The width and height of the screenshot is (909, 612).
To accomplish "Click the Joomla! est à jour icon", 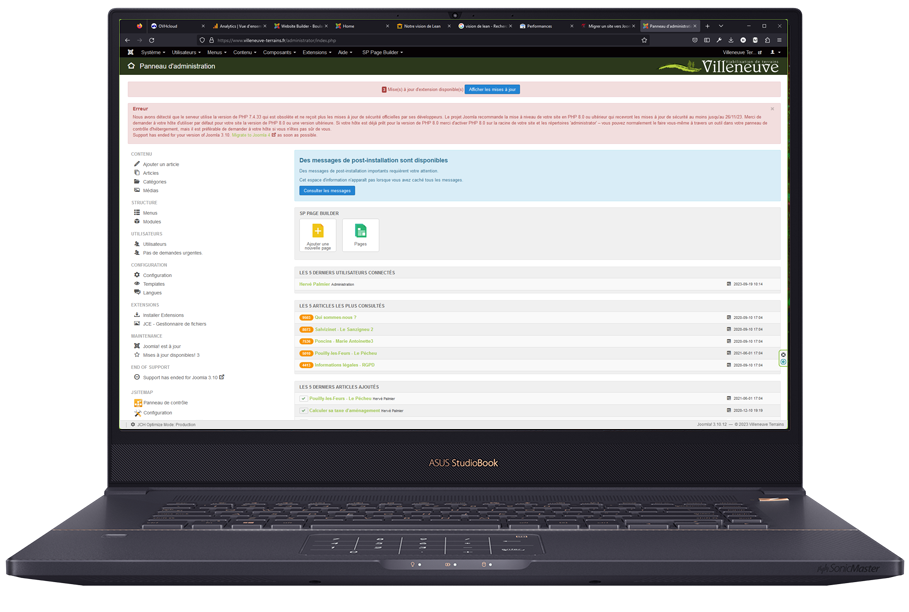I will [136, 344].
